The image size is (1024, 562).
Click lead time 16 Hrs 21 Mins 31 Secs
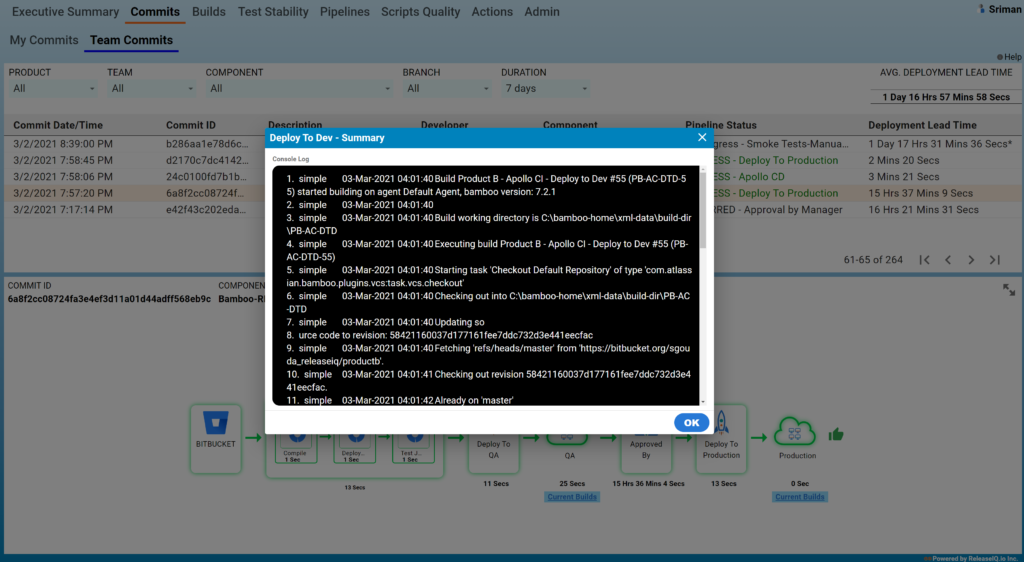click(x=923, y=210)
